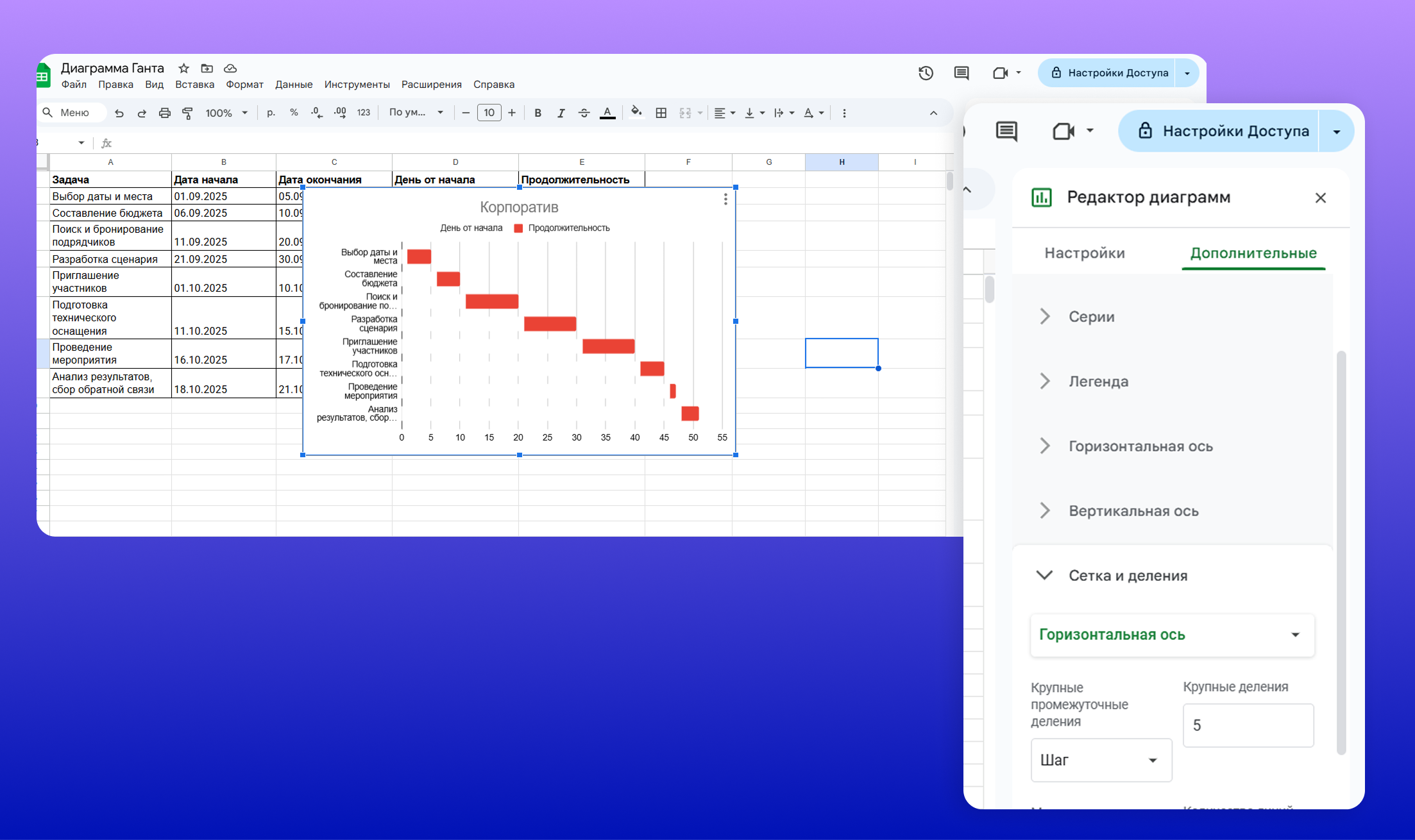Close the Редактор диаграмм panel
Image resolution: width=1415 pixels, height=840 pixels.
(1320, 197)
